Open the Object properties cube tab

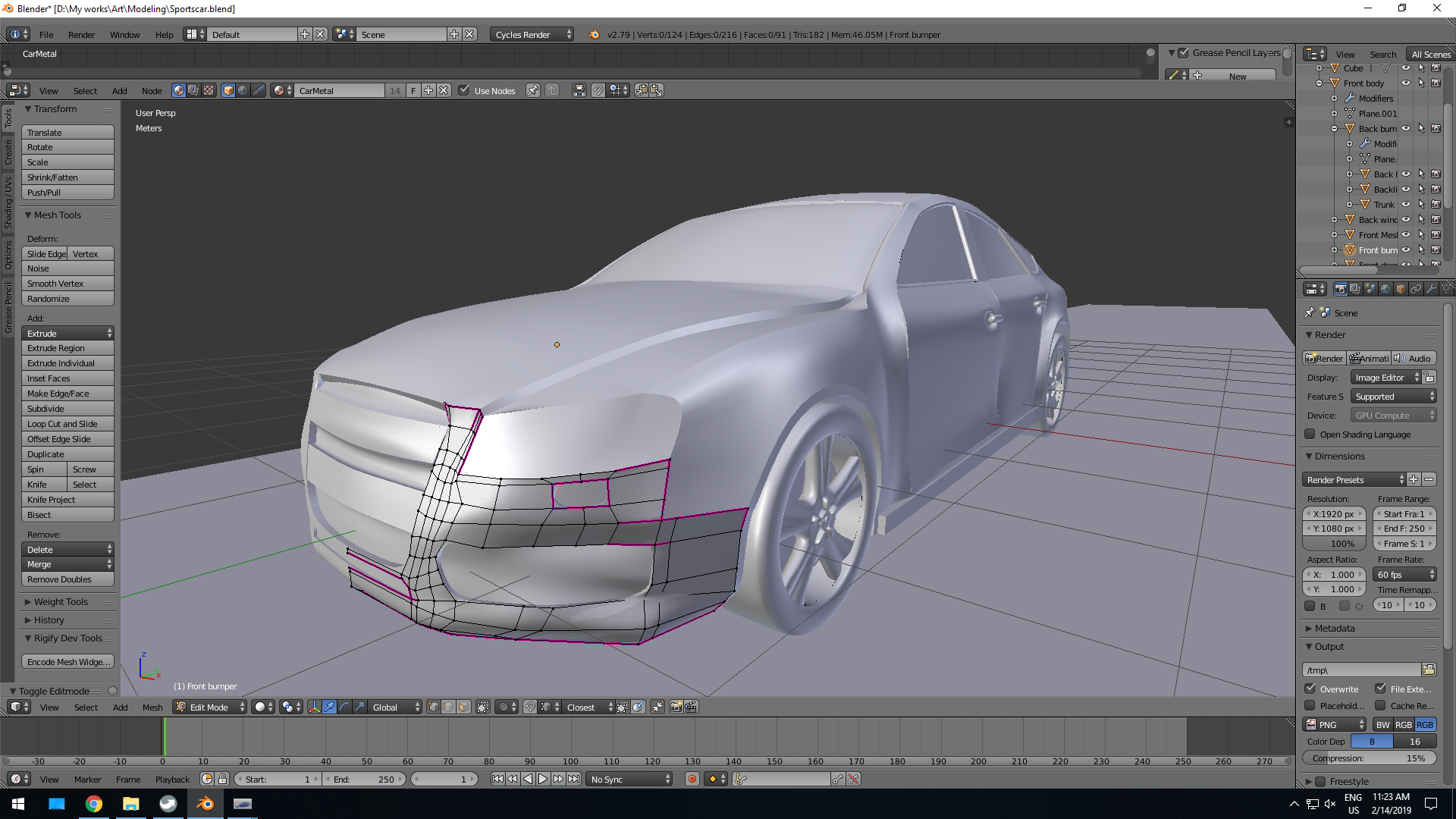[1401, 289]
